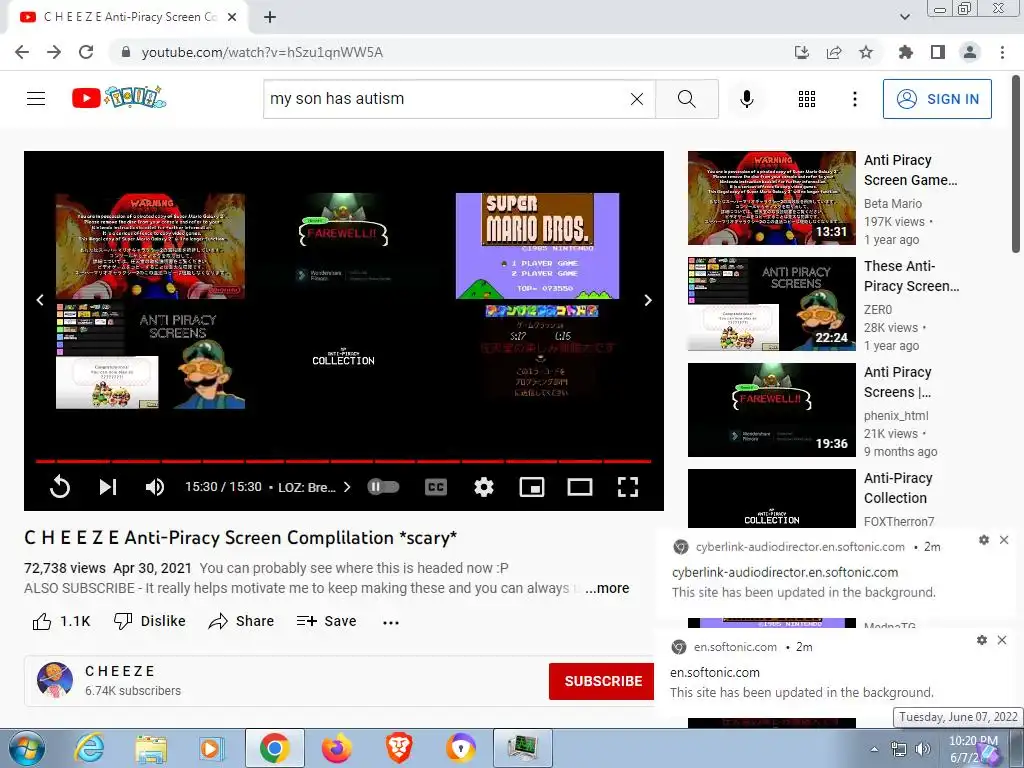Toggle the Chrome side panel
The height and width of the screenshot is (768, 1024).
[938, 52]
